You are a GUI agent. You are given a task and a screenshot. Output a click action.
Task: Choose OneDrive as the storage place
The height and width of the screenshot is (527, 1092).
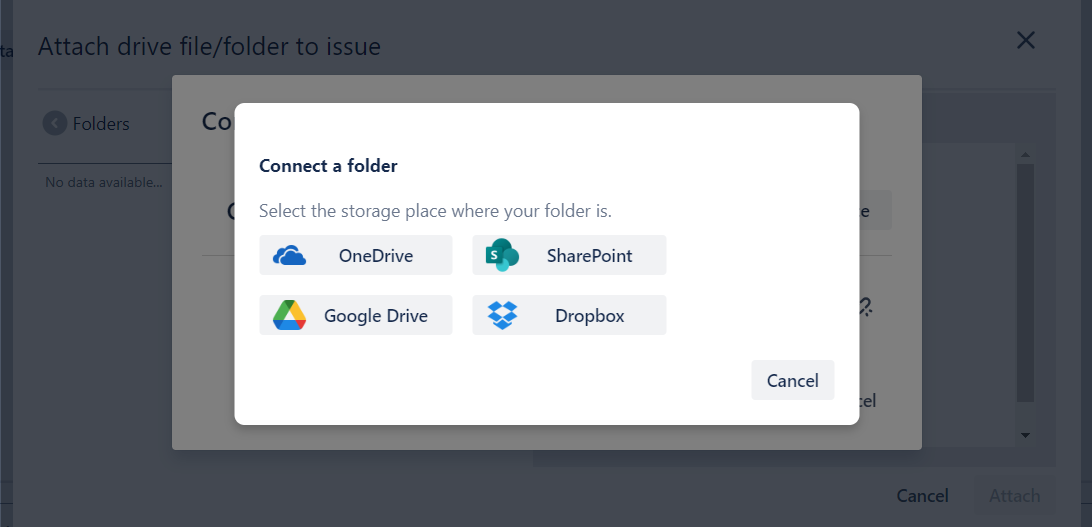(355, 255)
